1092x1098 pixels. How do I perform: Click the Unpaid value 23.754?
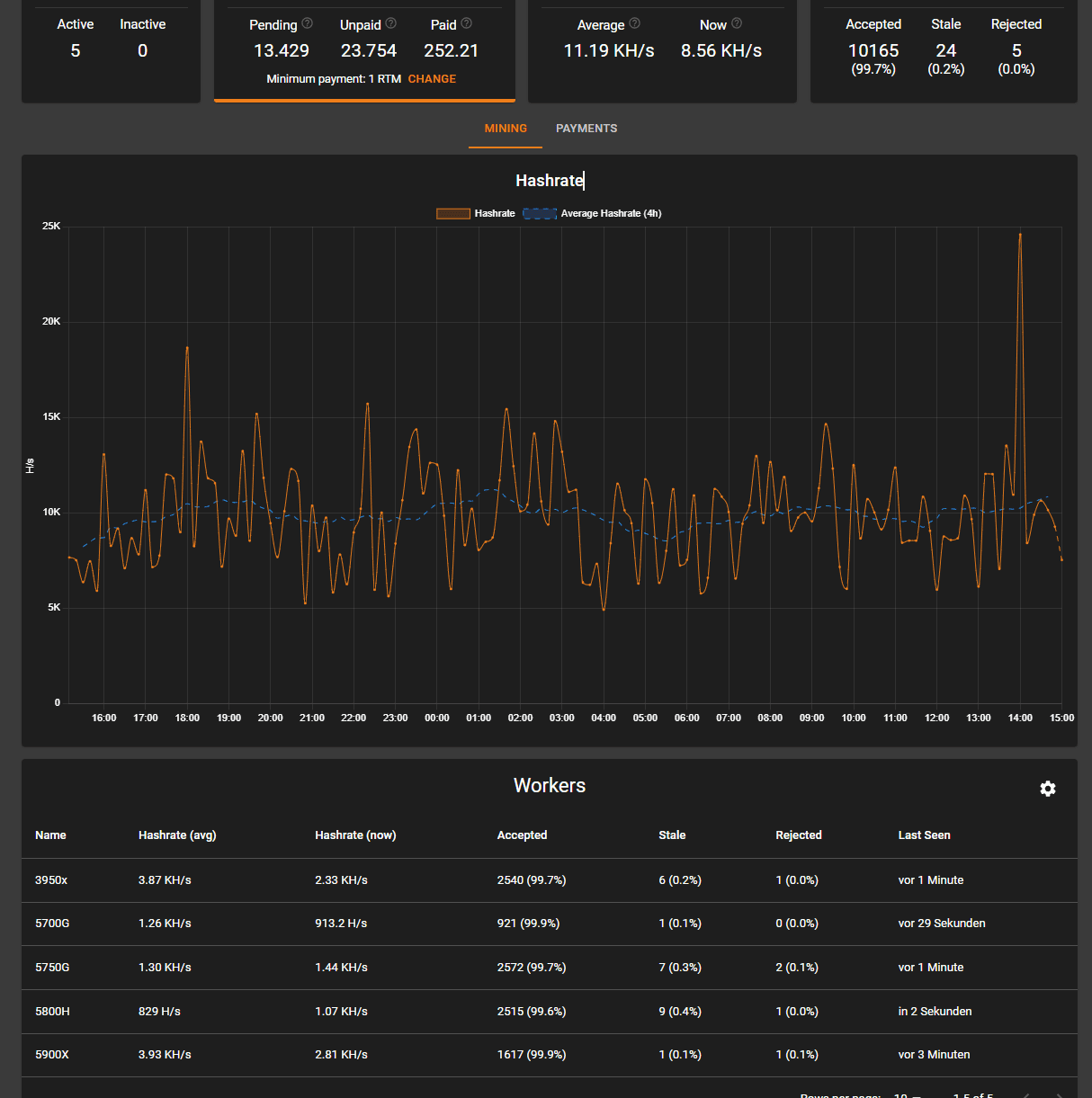tap(369, 51)
